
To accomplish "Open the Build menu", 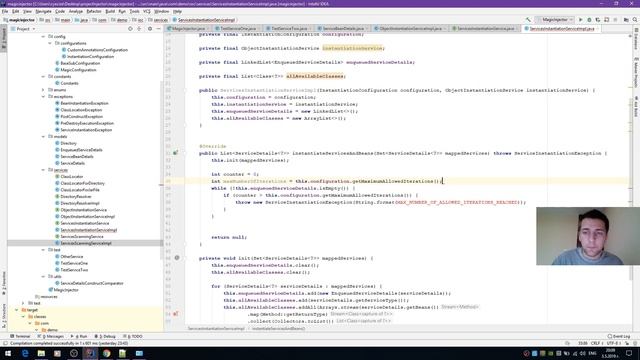I will [x=110, y=11].
